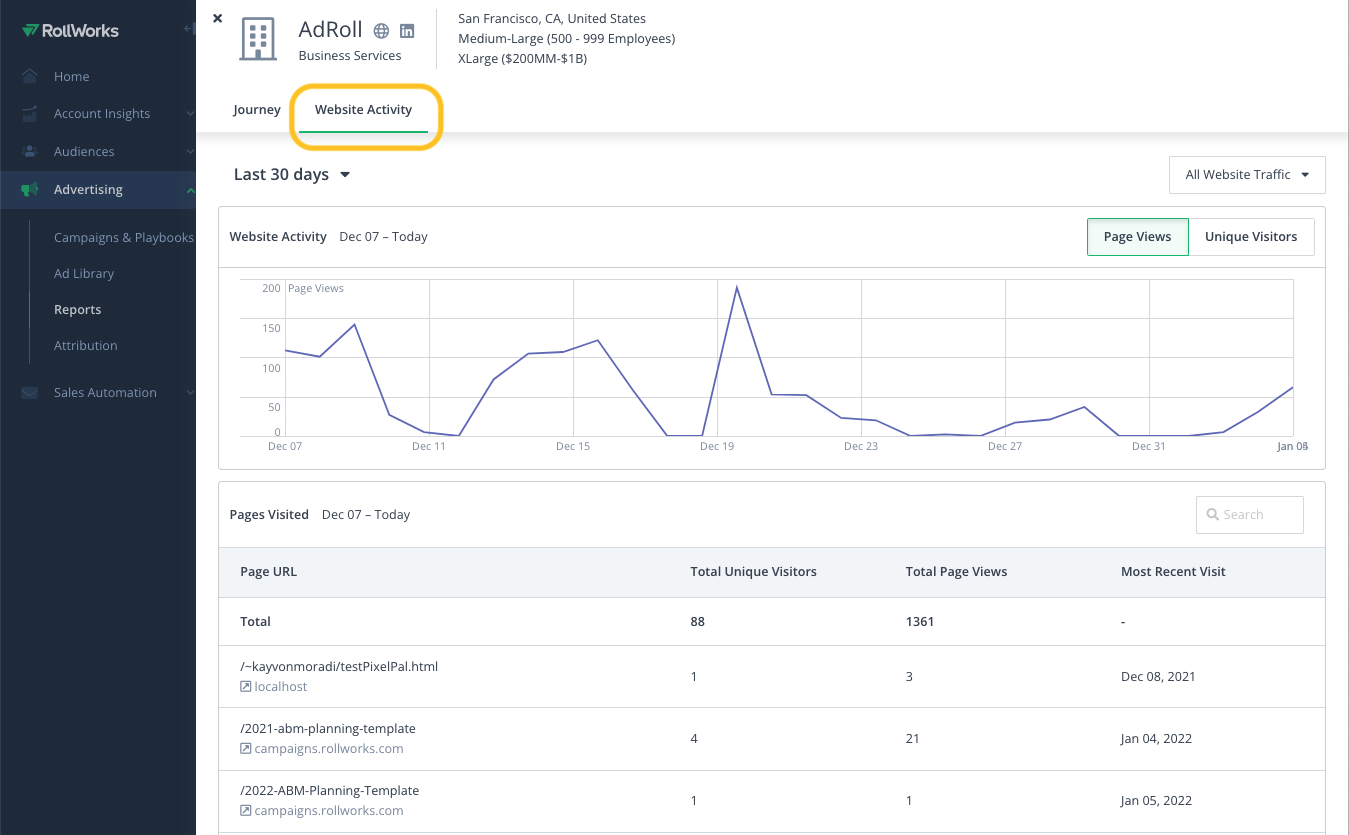Viewport: 1349px width, 835px height.
Task: Click /~kayvonmoradi/testPixelPal.html page URL
Action: coord(339,667)
